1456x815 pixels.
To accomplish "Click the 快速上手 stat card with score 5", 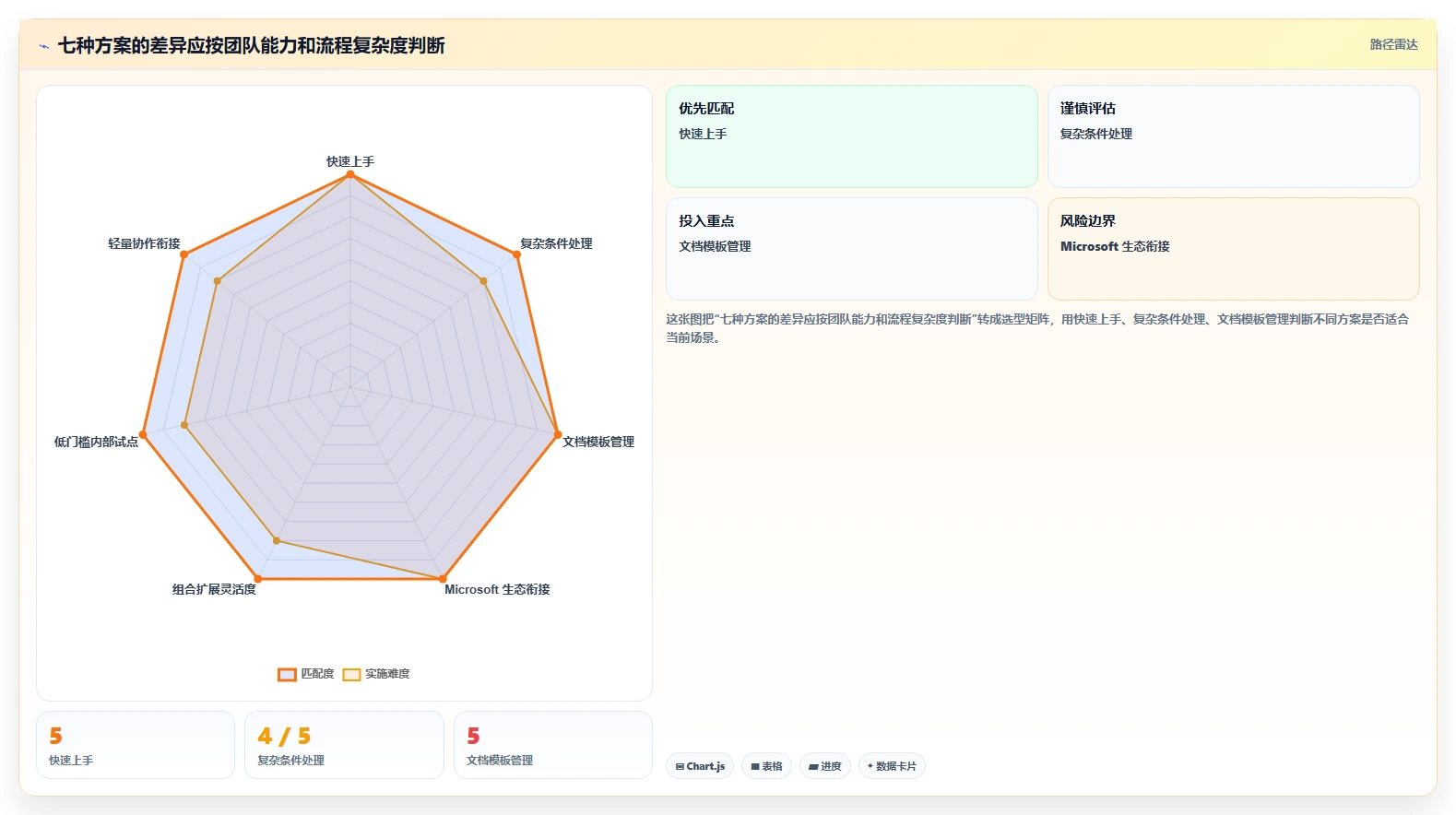I will tap(136, 745).
